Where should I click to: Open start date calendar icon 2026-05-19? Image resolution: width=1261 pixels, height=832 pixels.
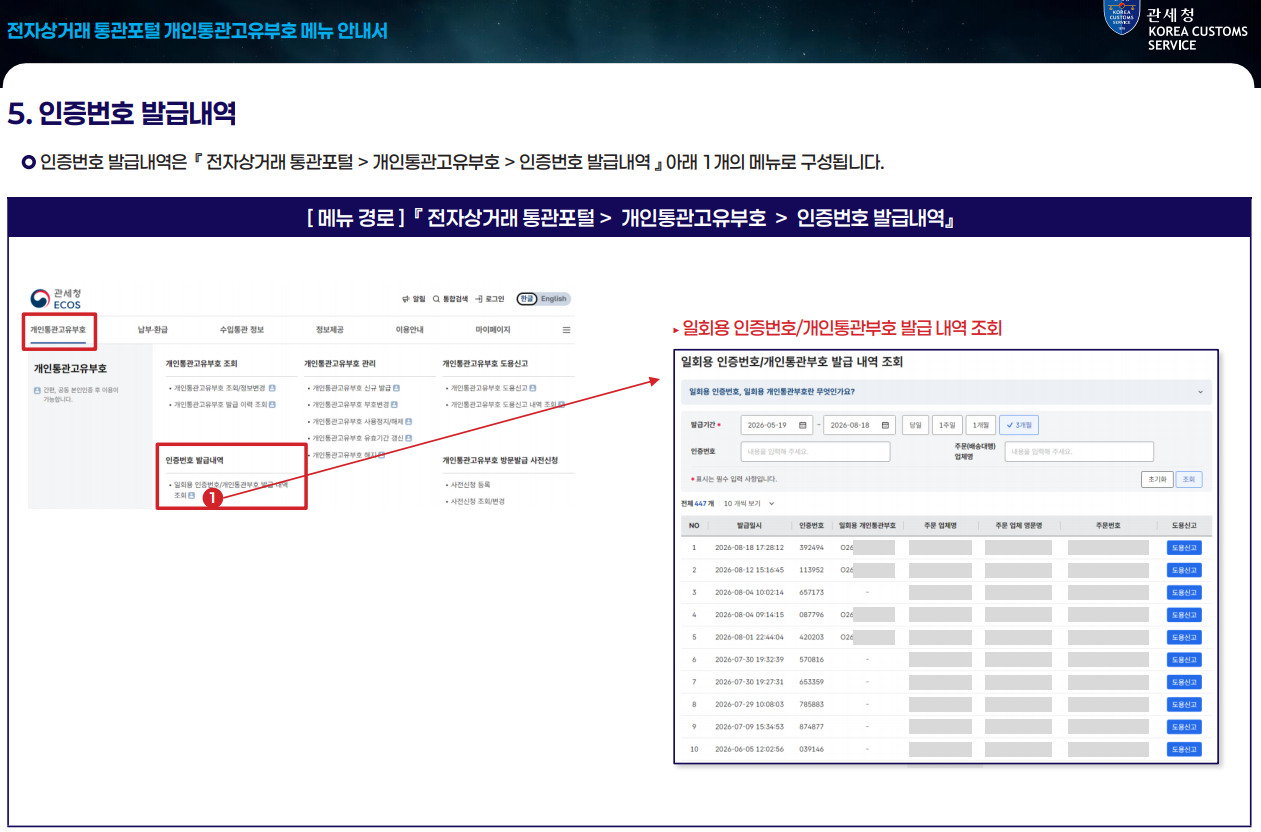[803, 425]
